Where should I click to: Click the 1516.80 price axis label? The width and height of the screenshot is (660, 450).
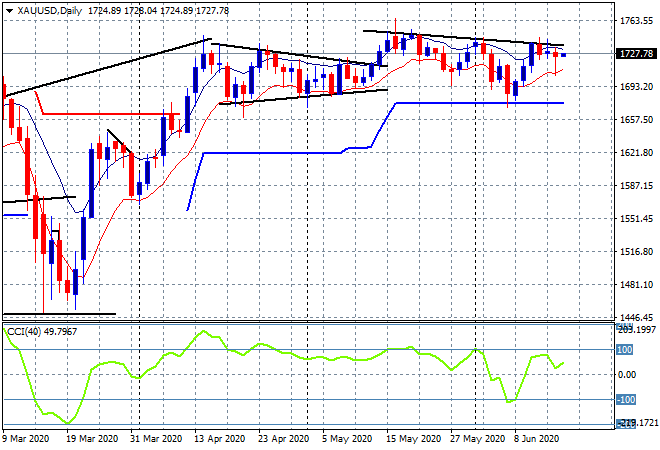coord(637,252)
